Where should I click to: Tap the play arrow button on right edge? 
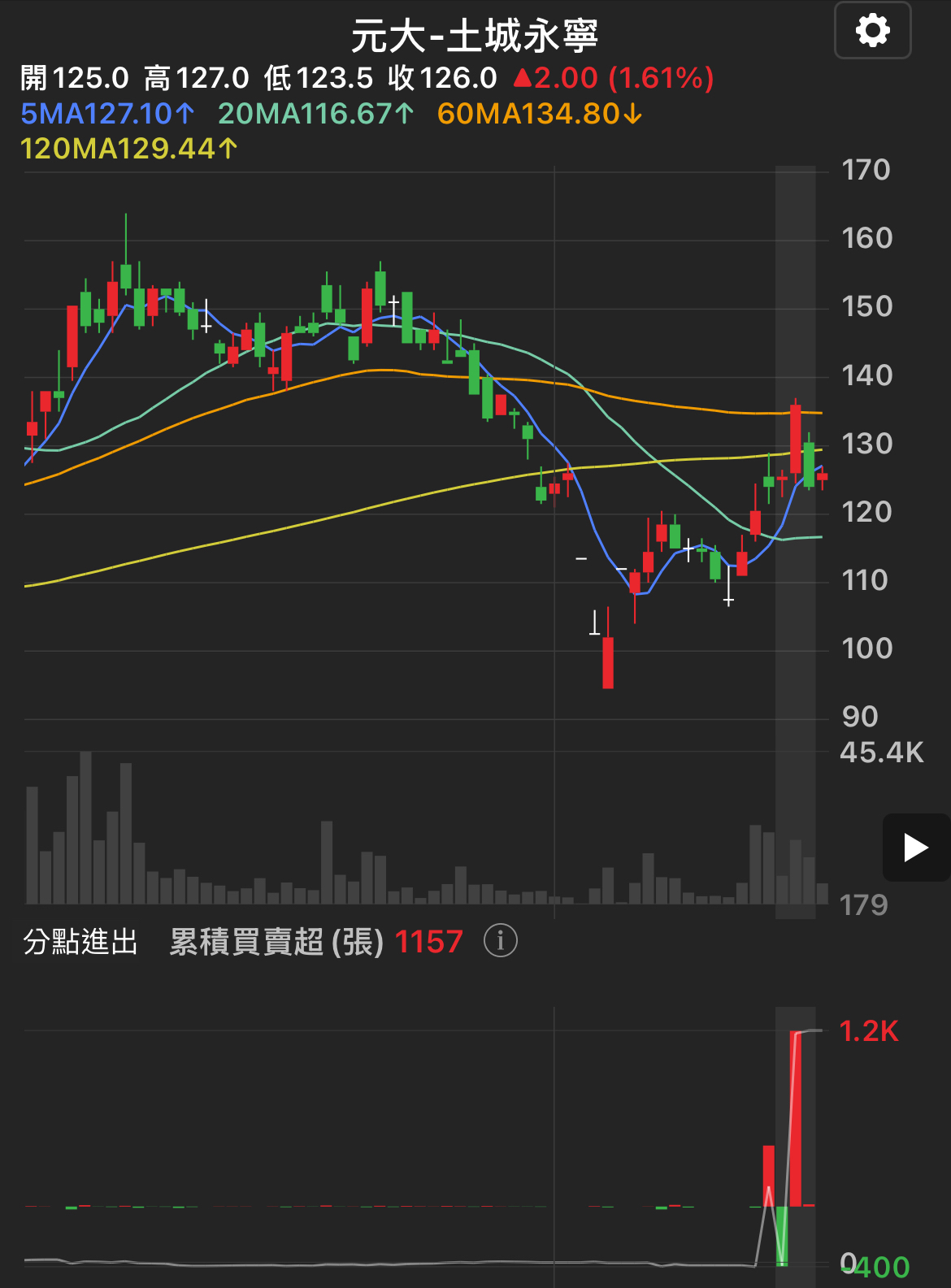(916, 848)
